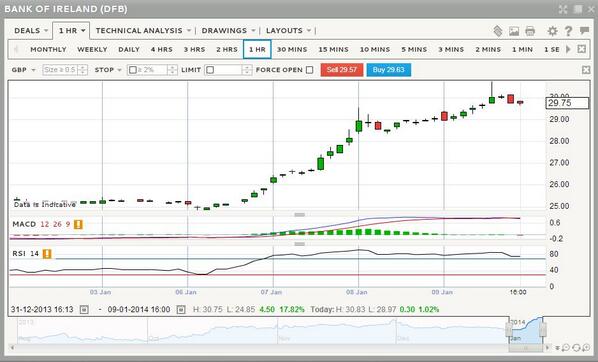Switch to 15 MINS timeframe
This screenshot has height=362, width=598.
coord(333,49)
